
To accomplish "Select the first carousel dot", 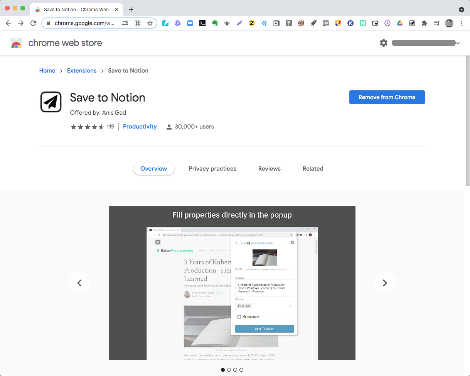I will point(223,370).
